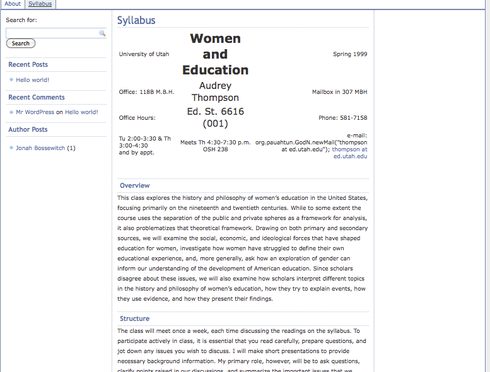This screenshot has width=490, height=372.
Task: Click the Ed. St. 6616 (001) course number
Action: coord(215,117)
